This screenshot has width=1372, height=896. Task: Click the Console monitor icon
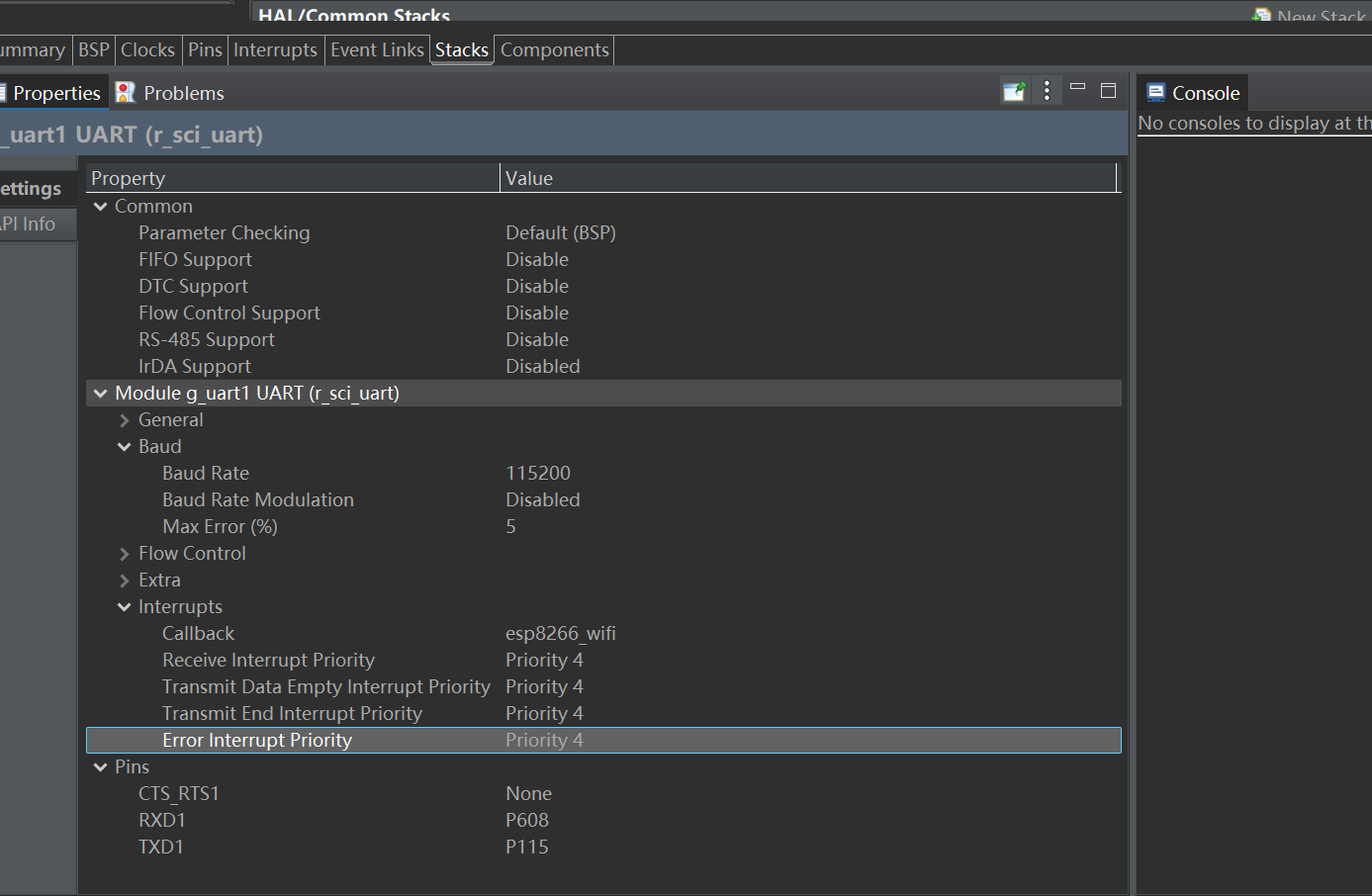1155,93
